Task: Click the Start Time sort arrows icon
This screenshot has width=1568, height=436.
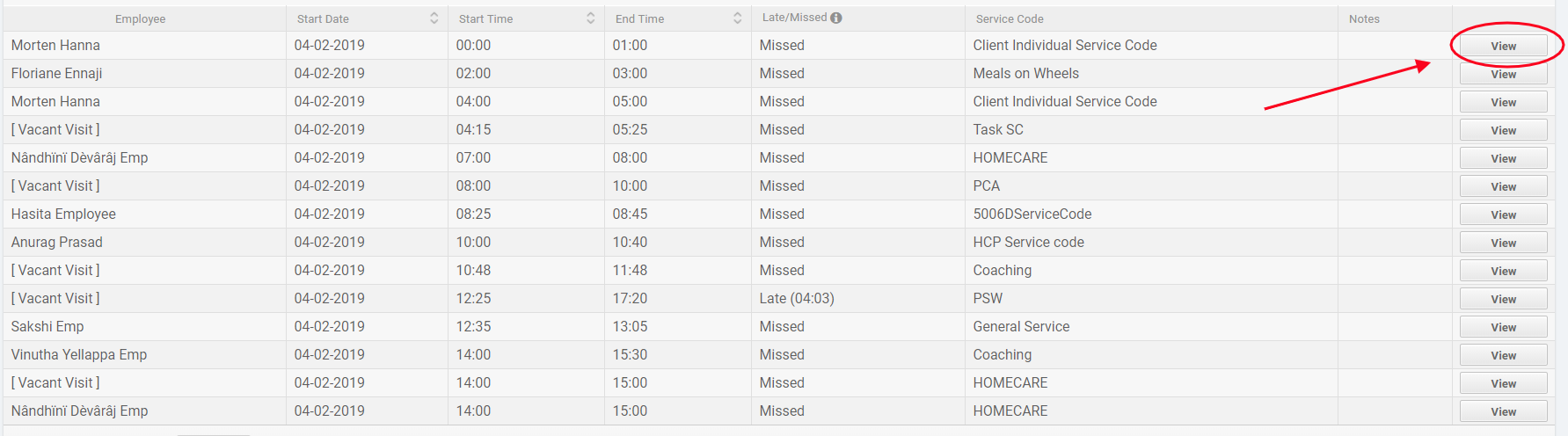Action: (590, 18)
